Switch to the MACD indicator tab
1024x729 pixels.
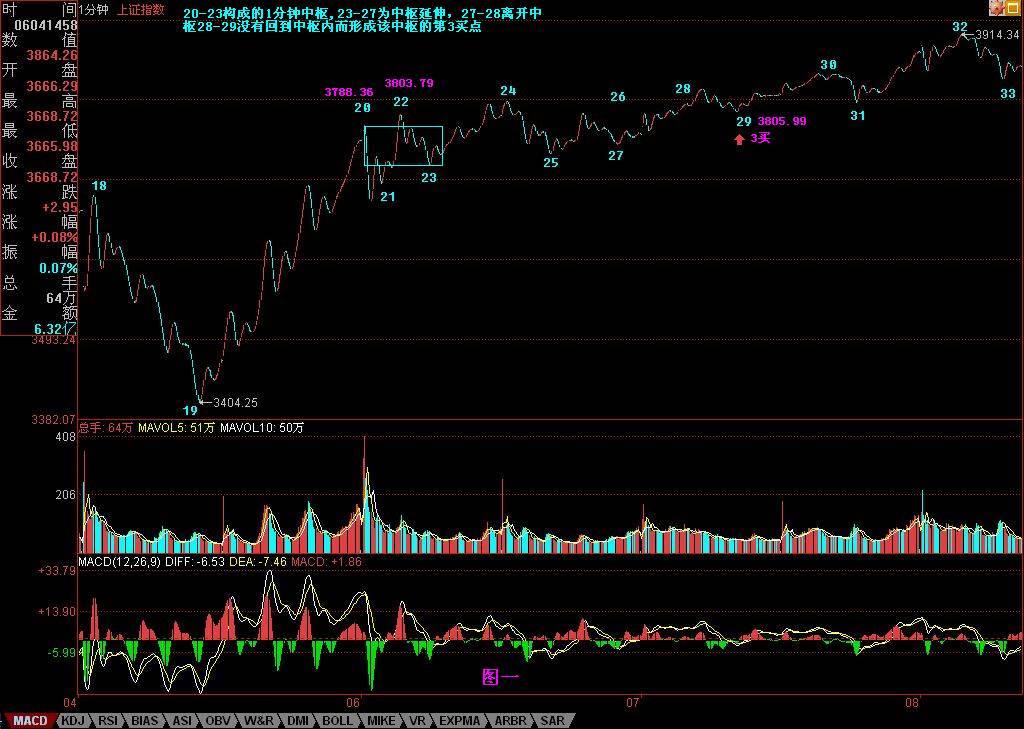point(29,720)
